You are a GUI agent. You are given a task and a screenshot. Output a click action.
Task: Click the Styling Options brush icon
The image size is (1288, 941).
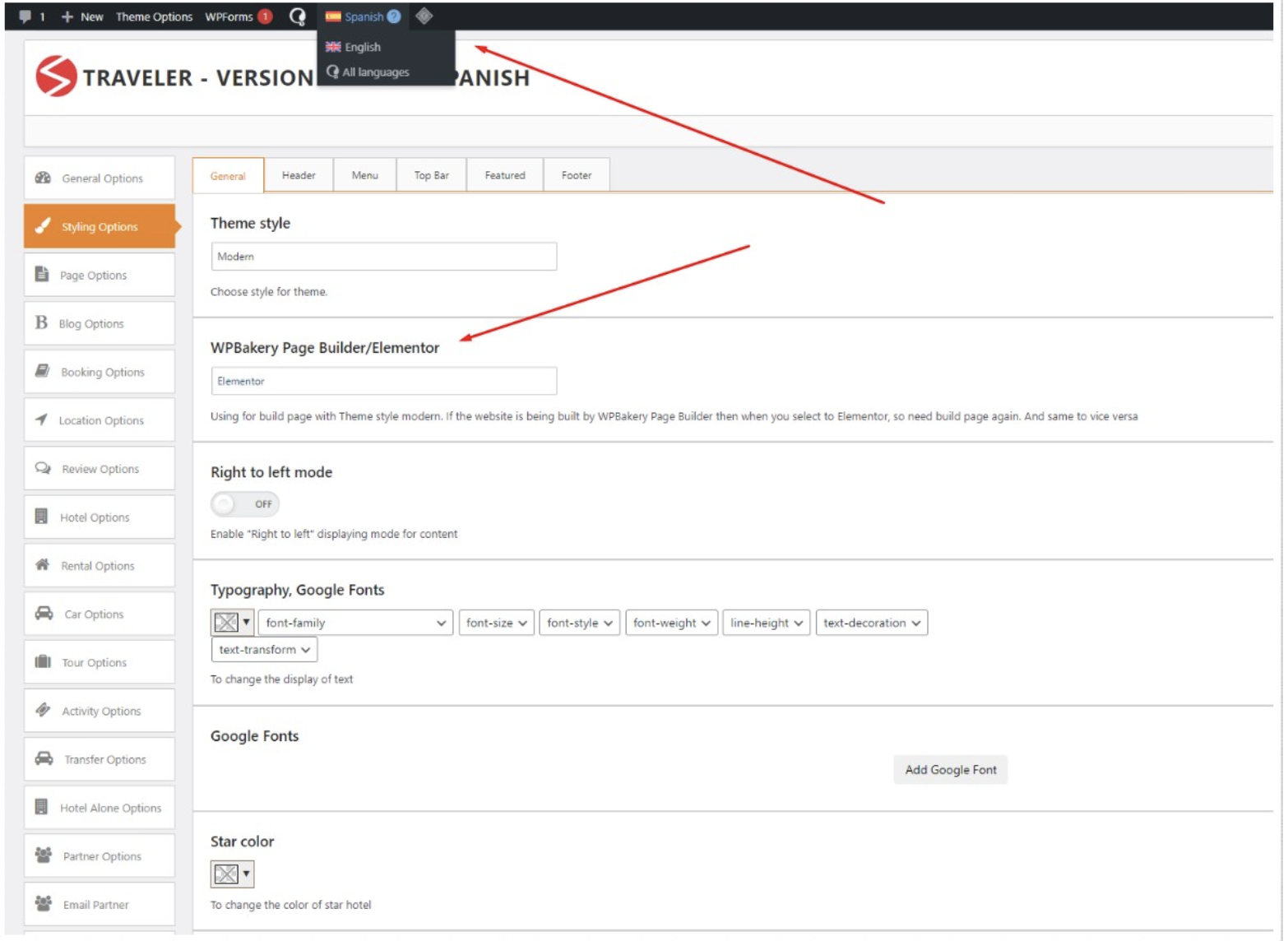point(43,225)
